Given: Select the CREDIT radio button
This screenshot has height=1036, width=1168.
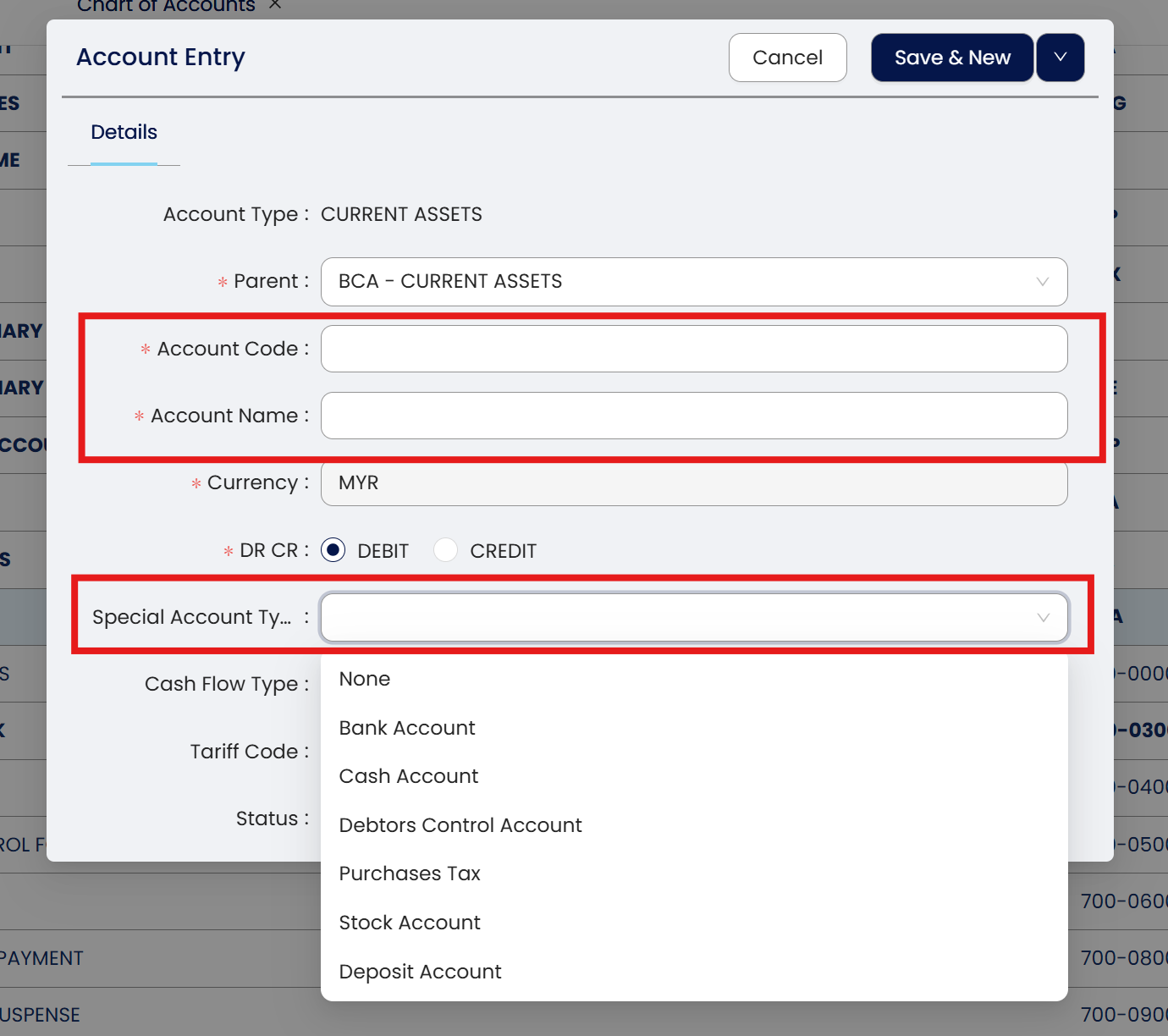Looking at the screenshot, I should click(x=446, y=551).
